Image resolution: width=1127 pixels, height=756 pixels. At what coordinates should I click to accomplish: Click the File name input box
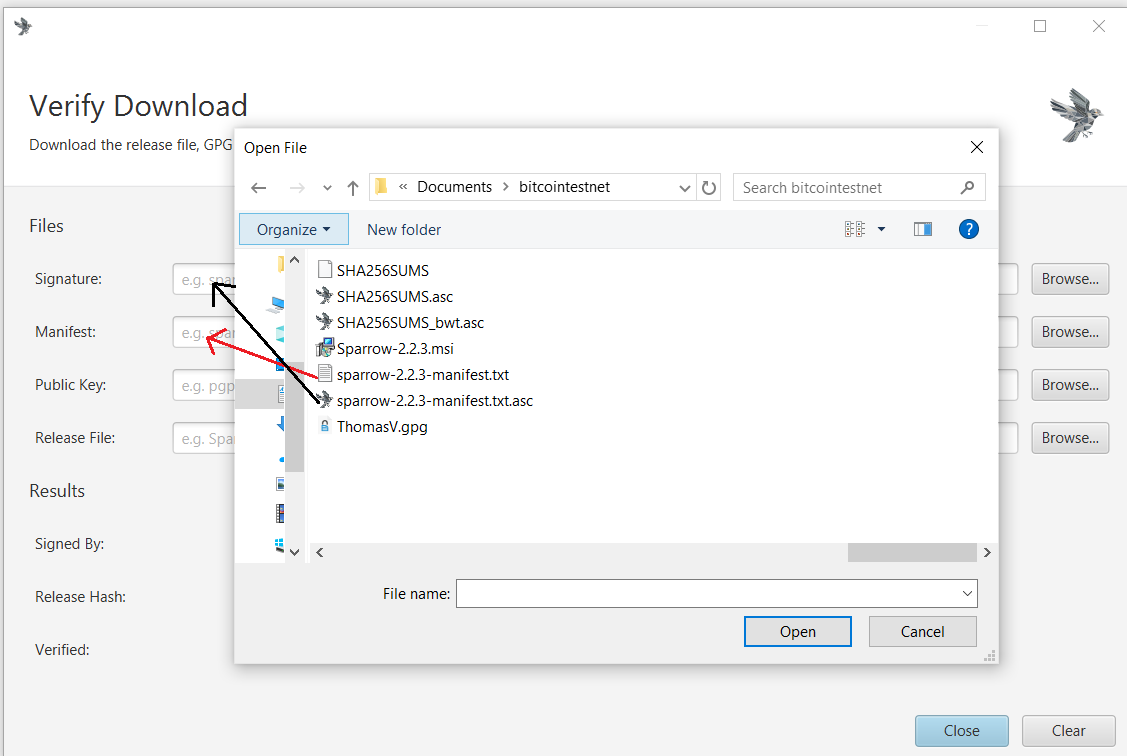708,594
